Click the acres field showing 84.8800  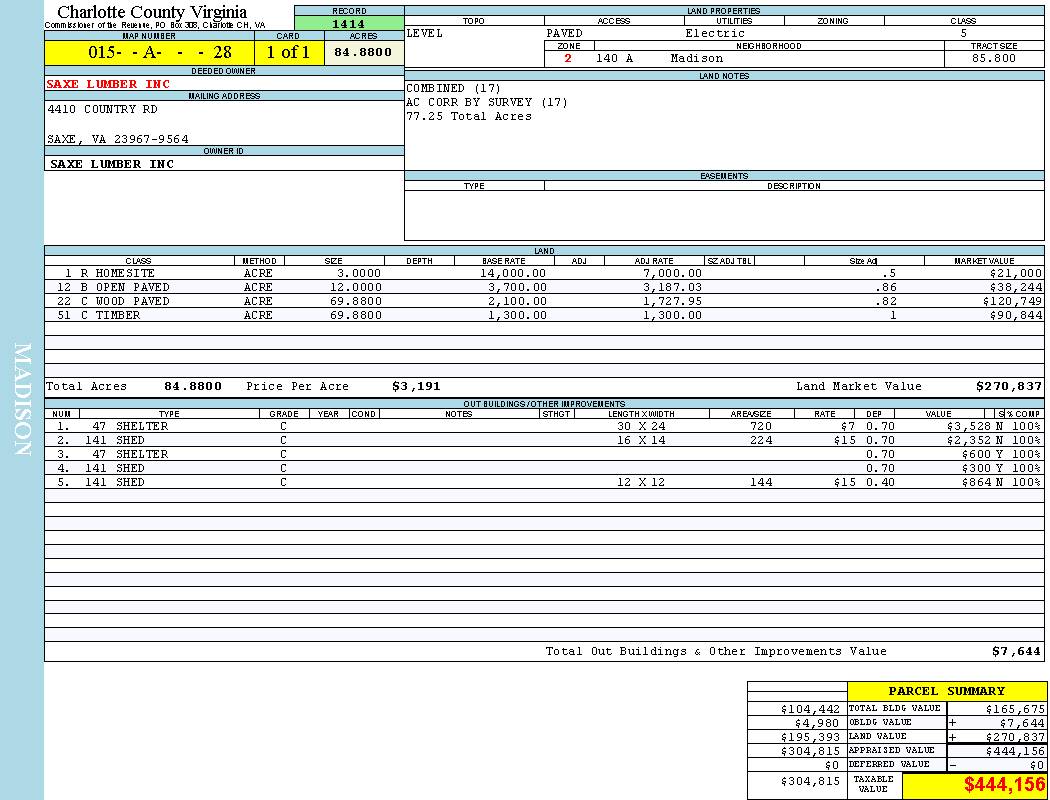363,52
